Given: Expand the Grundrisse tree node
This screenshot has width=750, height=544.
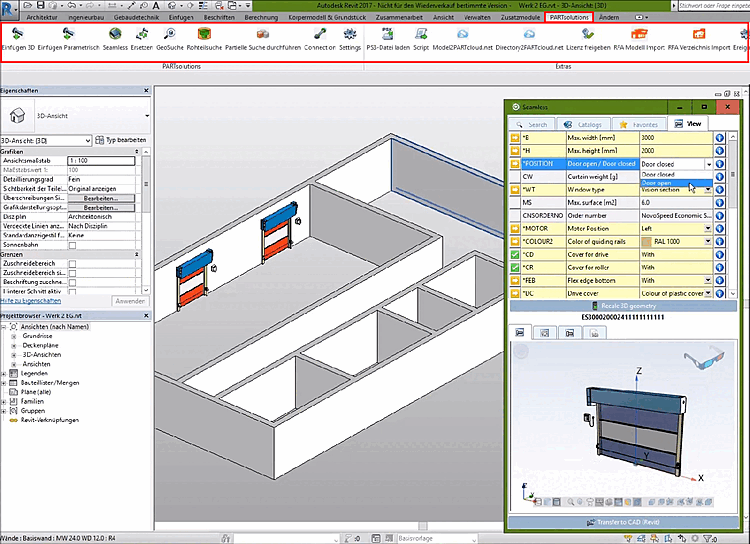Looking at the screenshot, I should coord(14,336).
